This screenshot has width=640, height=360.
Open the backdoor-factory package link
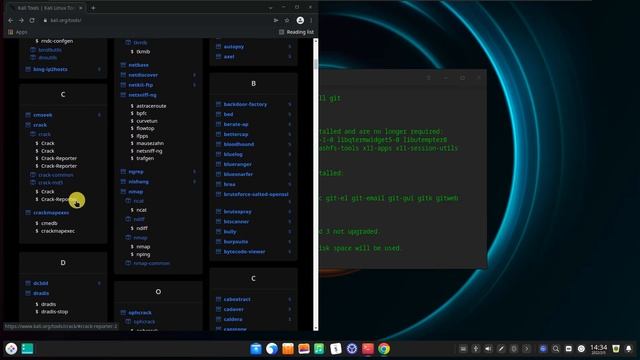(x=245, y=104)
